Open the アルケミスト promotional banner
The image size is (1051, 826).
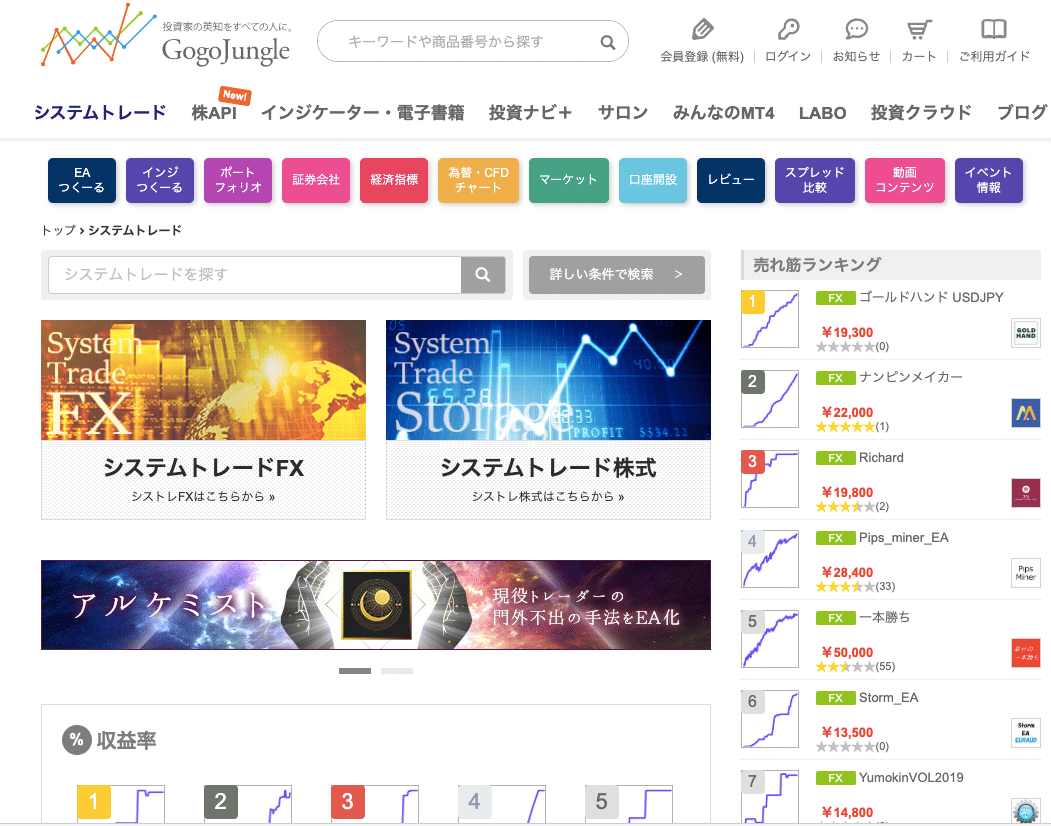point(376,605)
